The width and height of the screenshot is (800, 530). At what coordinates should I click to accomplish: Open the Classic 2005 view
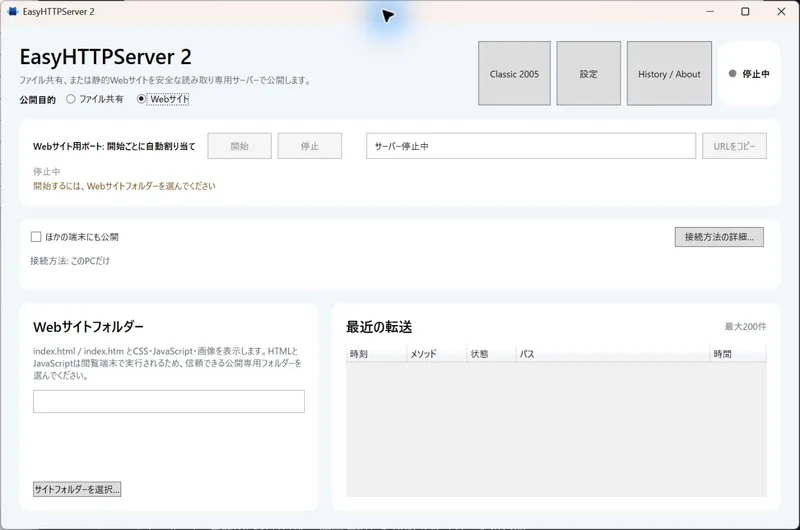(x=514, y=73)
